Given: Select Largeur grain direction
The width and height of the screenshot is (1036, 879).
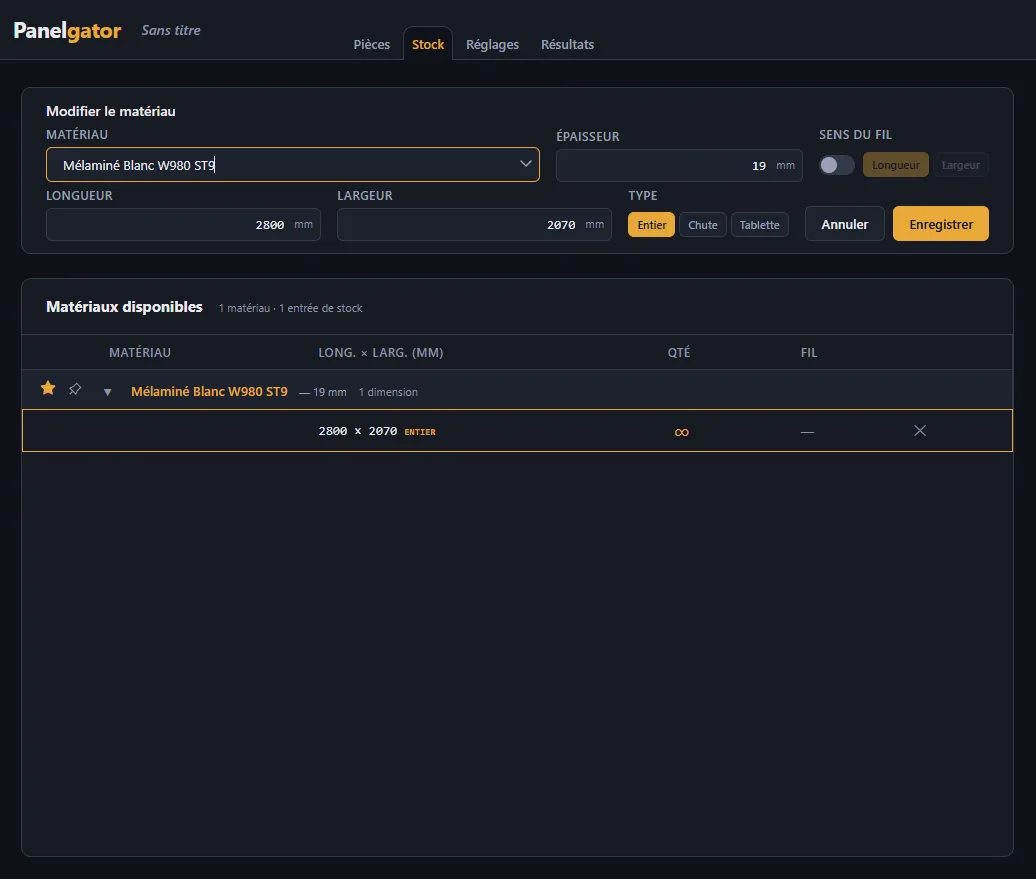Looking at the screenshot, I should (x=960, y=165).
